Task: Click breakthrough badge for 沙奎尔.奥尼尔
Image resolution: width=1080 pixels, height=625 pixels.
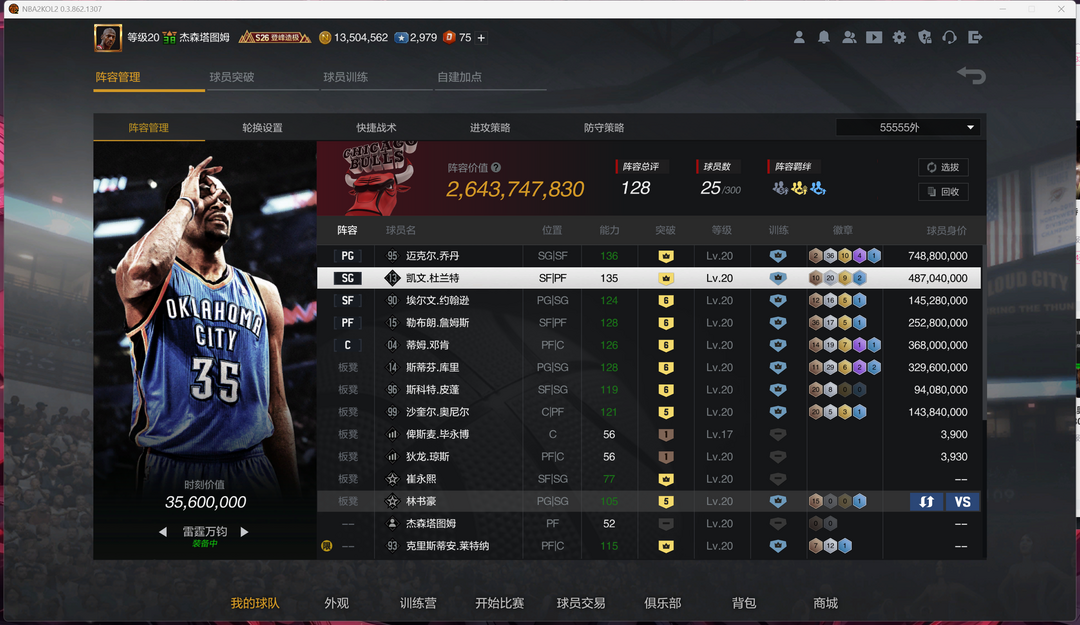Action: point(665,412)
